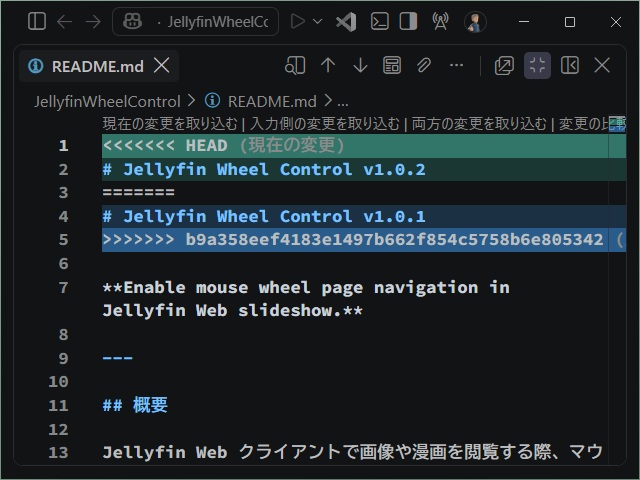Select the README.md editor tab
Image resolution: width=640 pixels, height=480 pixels.
pos(98,66)
